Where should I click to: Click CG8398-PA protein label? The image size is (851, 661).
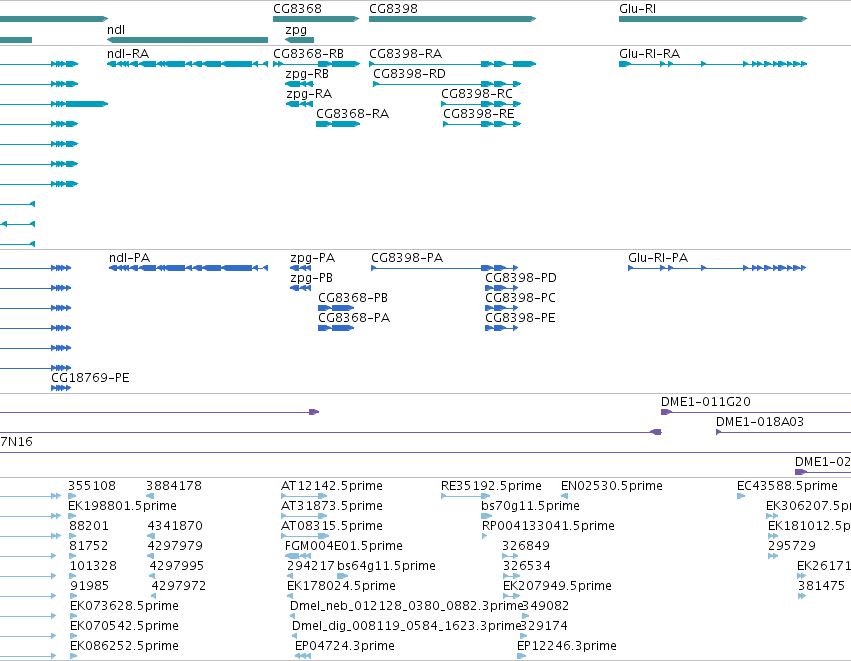[407, 258]
